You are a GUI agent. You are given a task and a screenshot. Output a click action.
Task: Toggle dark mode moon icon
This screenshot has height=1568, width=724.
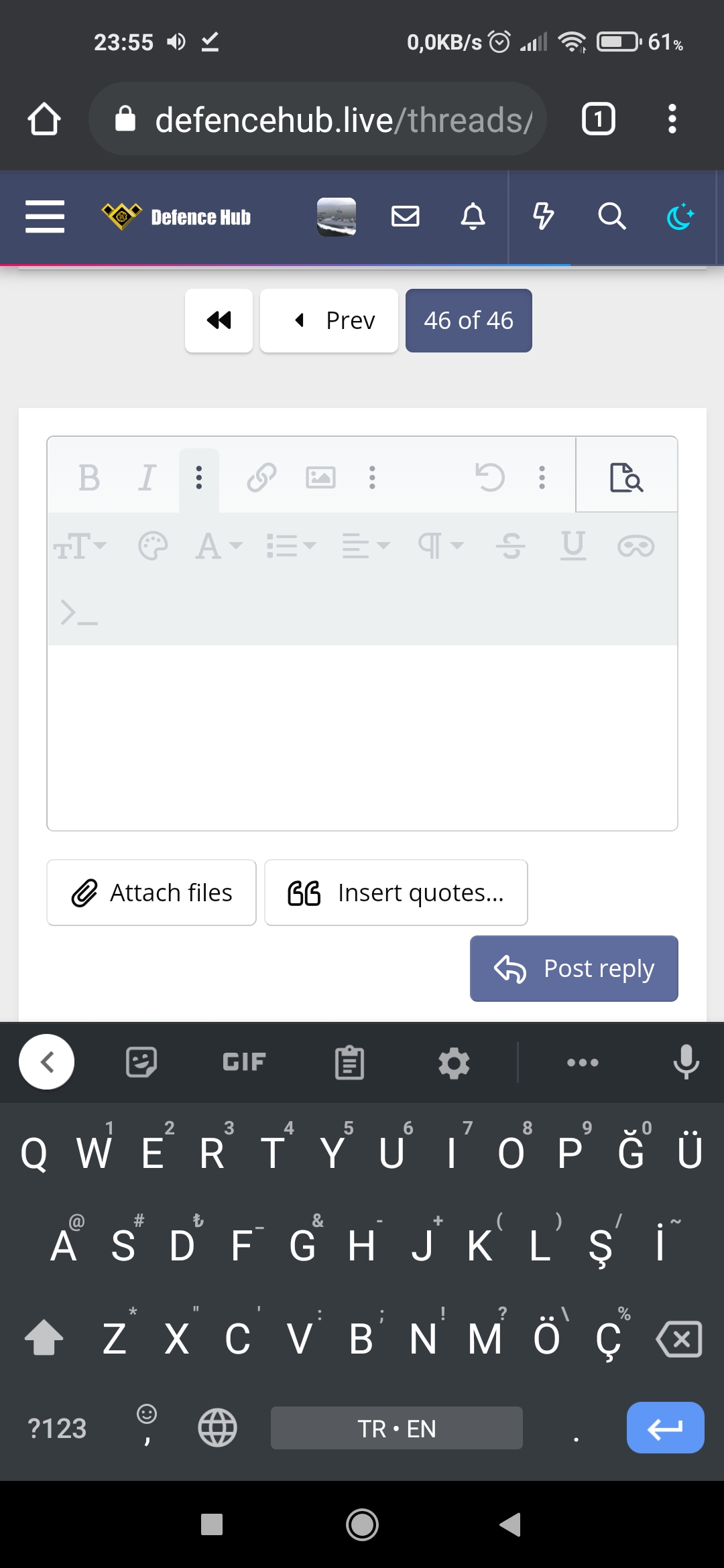click(680, 216)
